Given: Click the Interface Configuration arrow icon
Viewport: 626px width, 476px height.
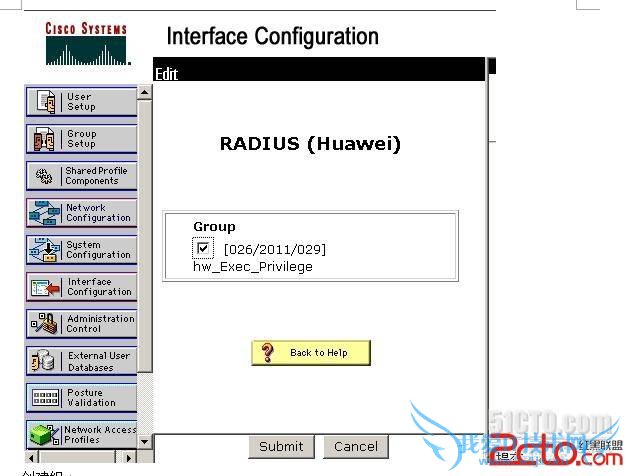Looking at the screenshot, I should point(45,287).
